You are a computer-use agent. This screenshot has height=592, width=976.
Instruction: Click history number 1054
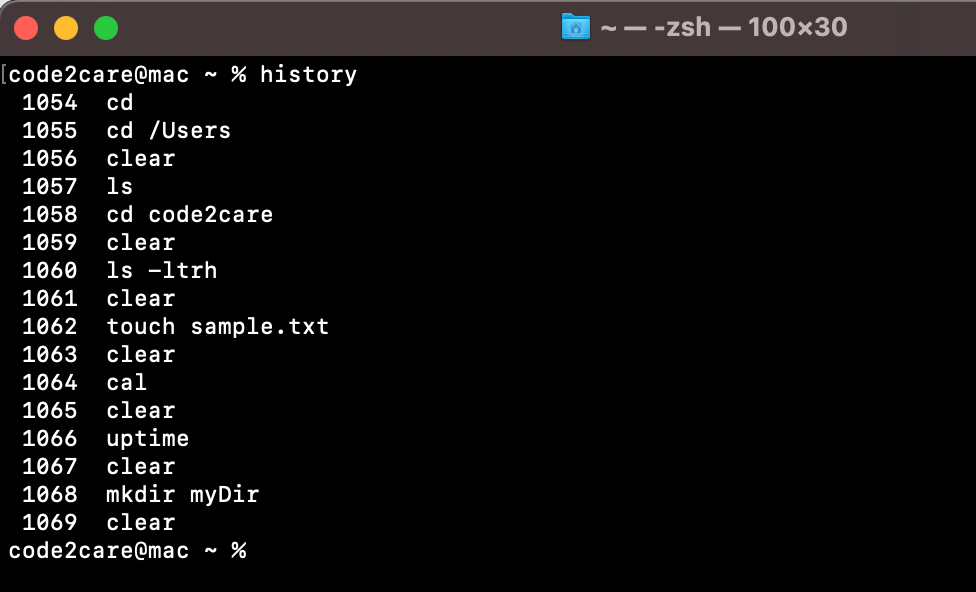click(x=50, y=102)
